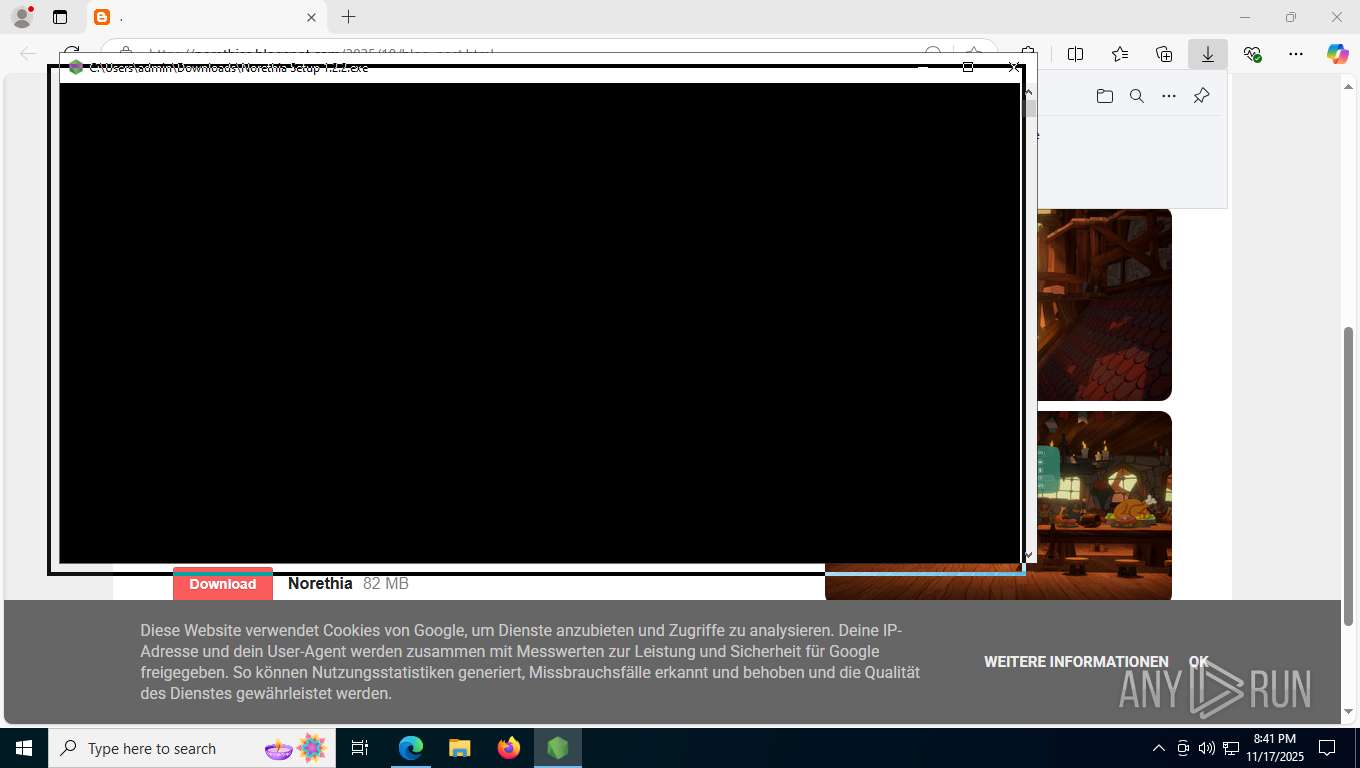Viewport: 1360px width, 768px height.
Task: Focus the taskbar search box
Action: click(x=192, y=748)
